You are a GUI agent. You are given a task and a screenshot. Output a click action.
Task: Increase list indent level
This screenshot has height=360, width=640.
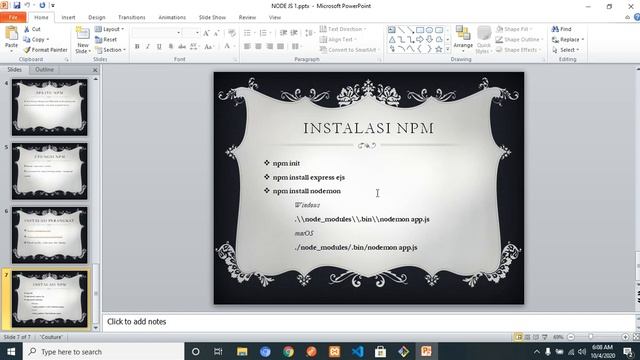(294, 33)
